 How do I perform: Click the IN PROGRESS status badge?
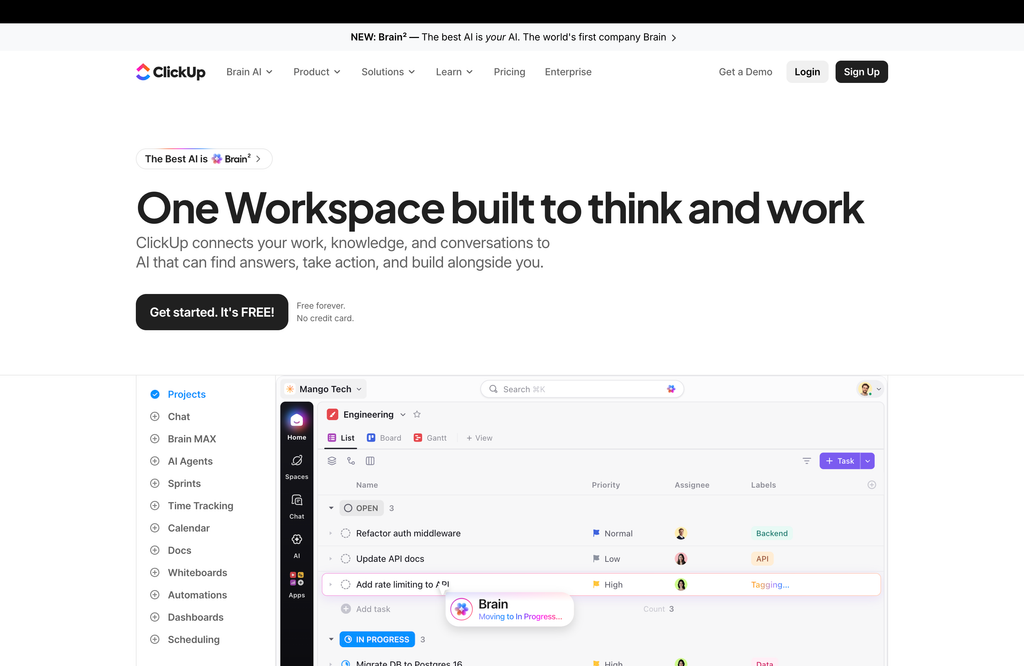tap(377, 639)
